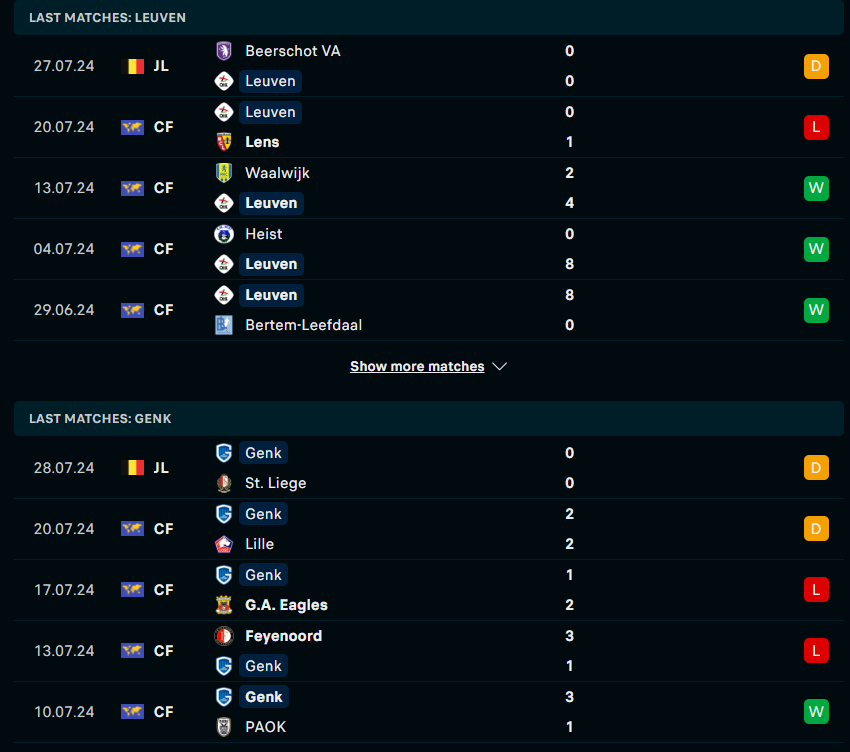Click Genk name in PAOK match
This screenshot has width=850, height=752.
pos(263,697)
